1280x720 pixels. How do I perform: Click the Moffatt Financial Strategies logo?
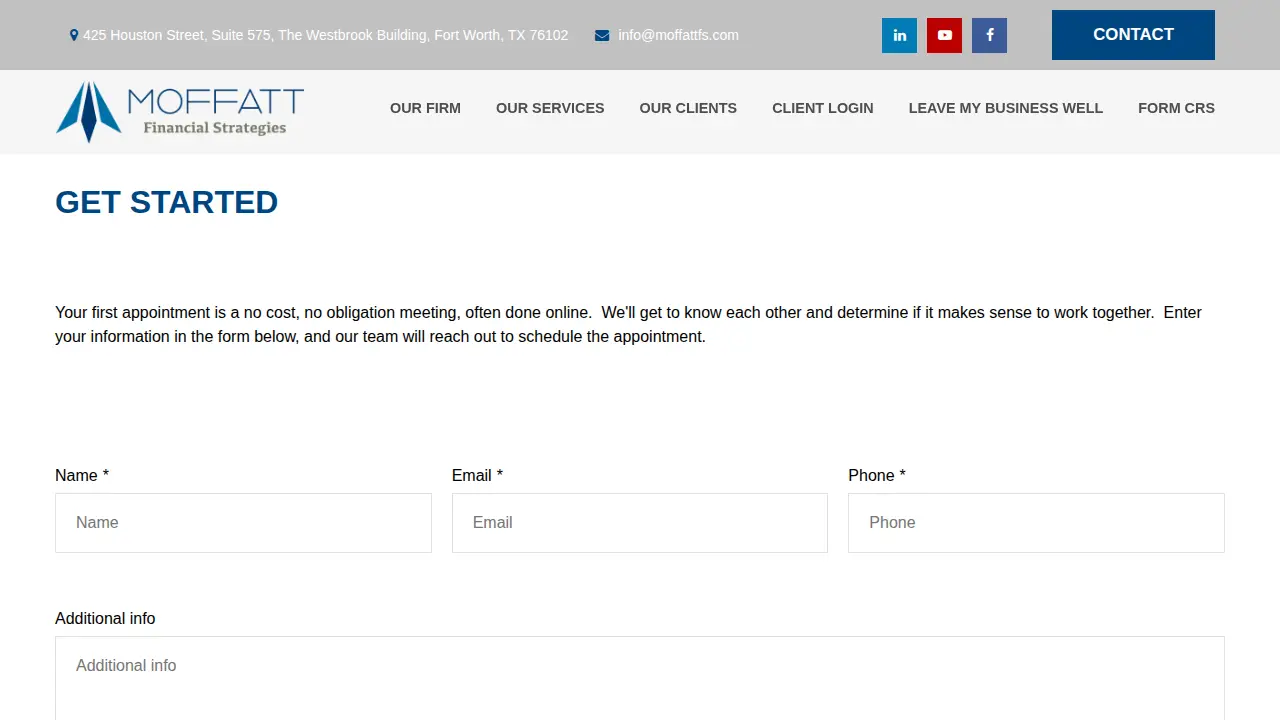click(180, 111)
